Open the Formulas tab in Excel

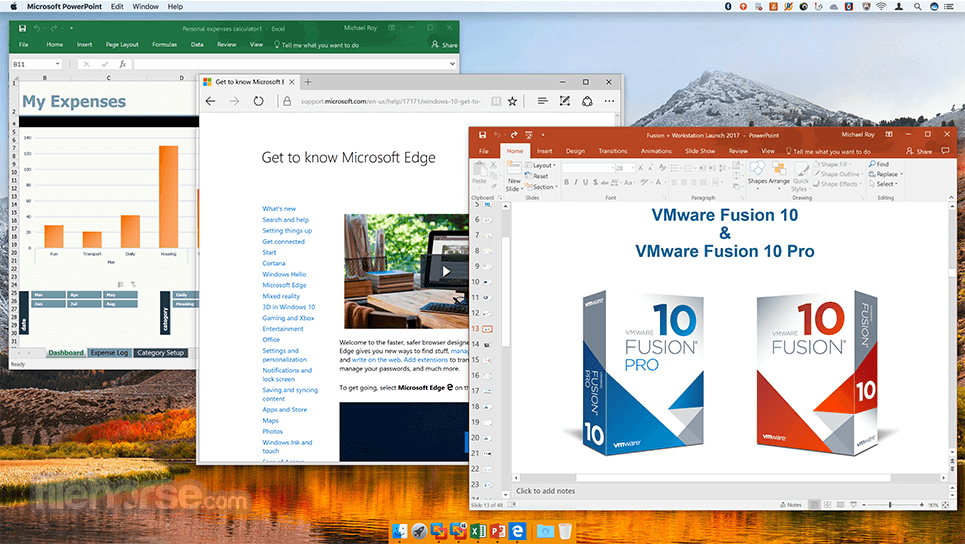[164, 45]
